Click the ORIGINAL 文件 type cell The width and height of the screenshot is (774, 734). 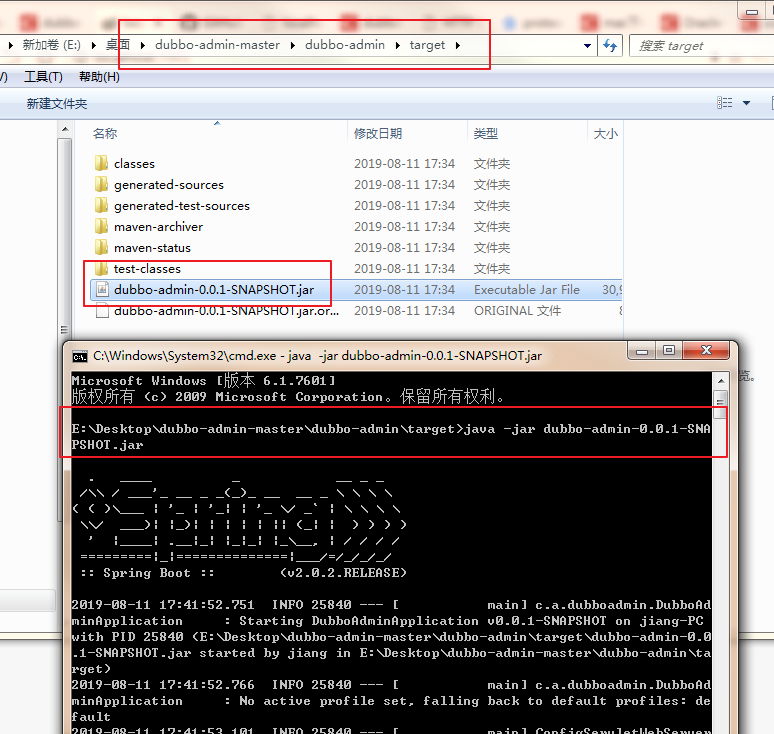tap(517, 311)
